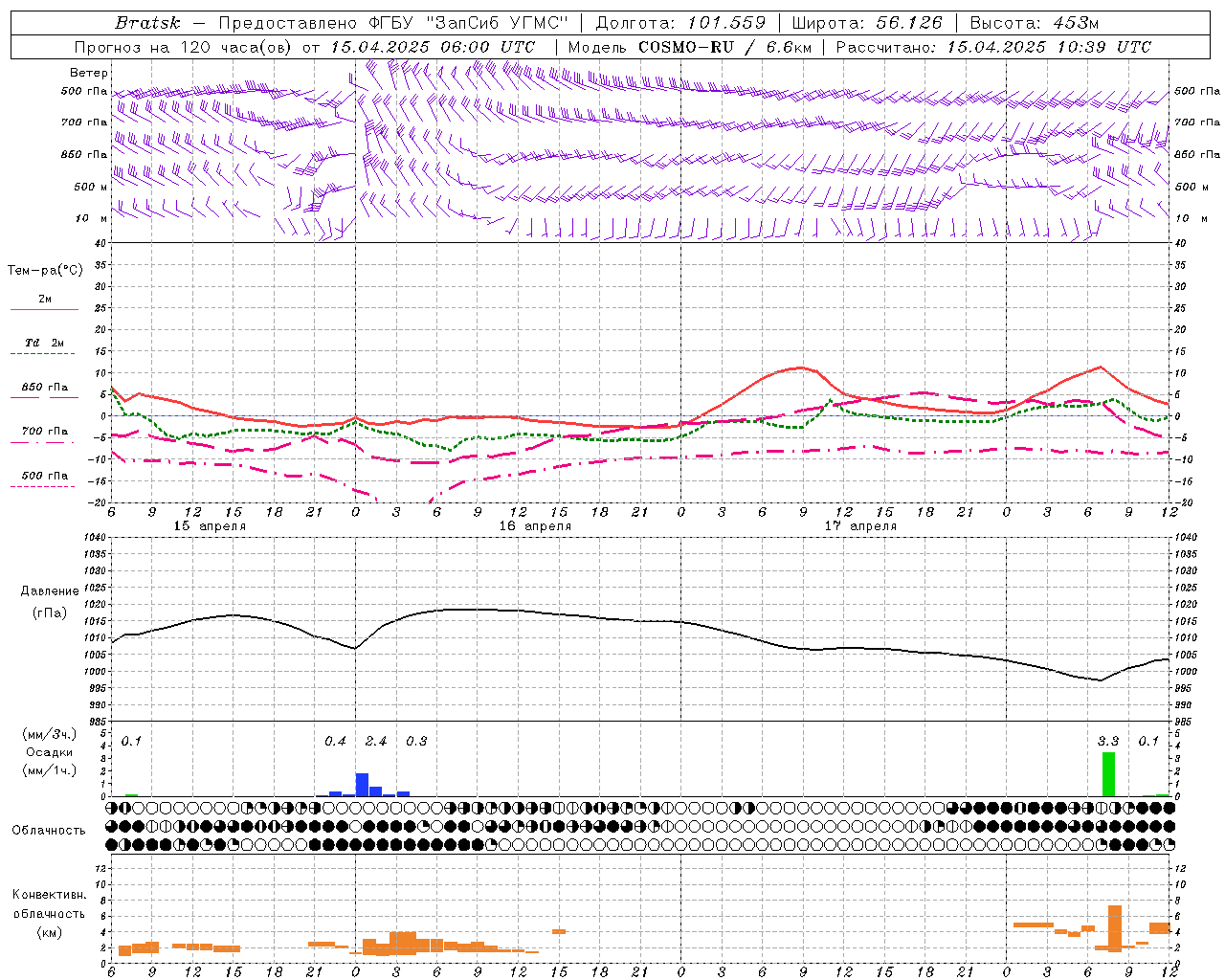Click the 3.3 precipitation value
The height and width of the screenshot is (980, 1225).
click(x=1108, y=742)
